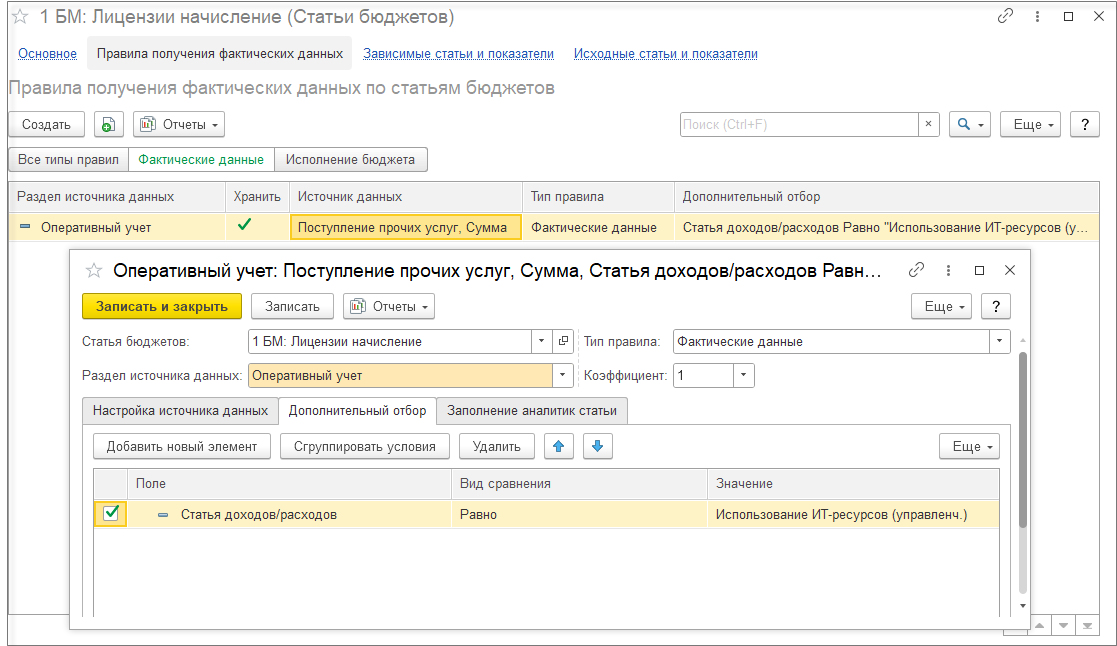Expand the Тип правила dropdown
The height and width of the screenshot is (646, 1117).
(999, 341)
